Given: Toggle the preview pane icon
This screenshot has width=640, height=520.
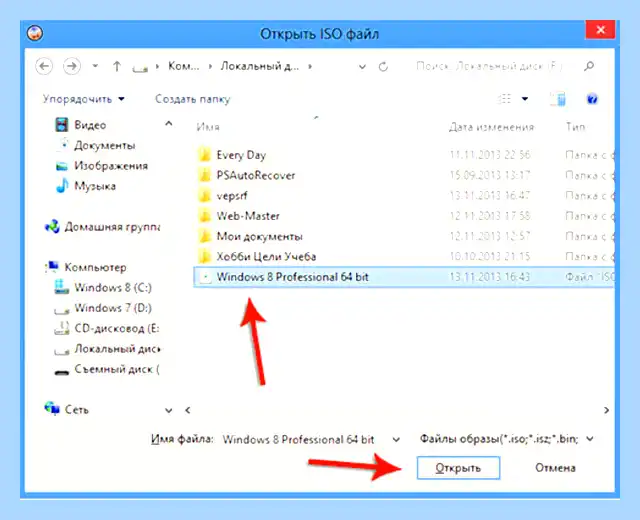Looking at the screenshot, I should [558, 99].
